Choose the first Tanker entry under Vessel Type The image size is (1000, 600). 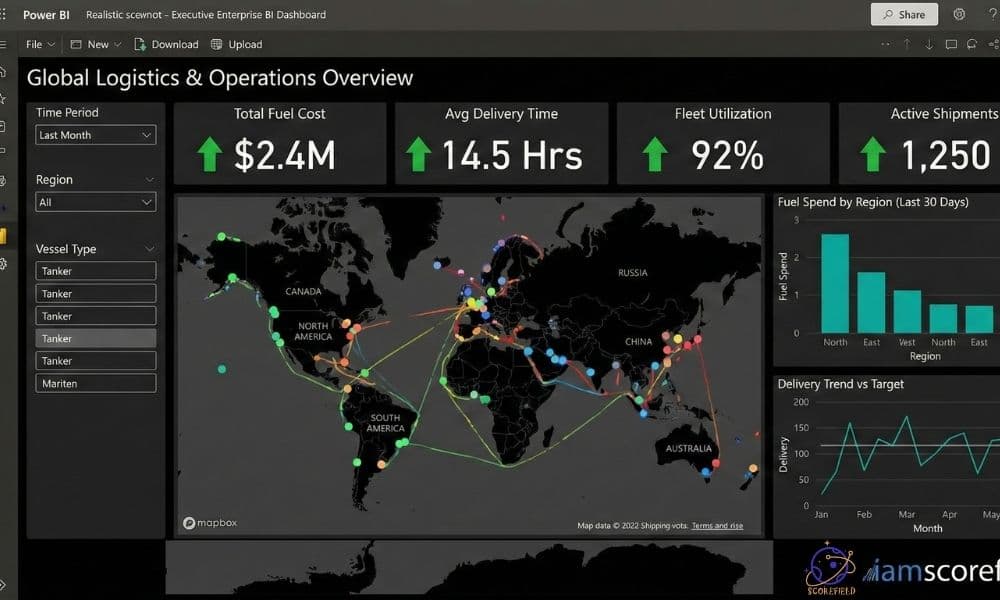pyautogui.click(x=95, y=270)
